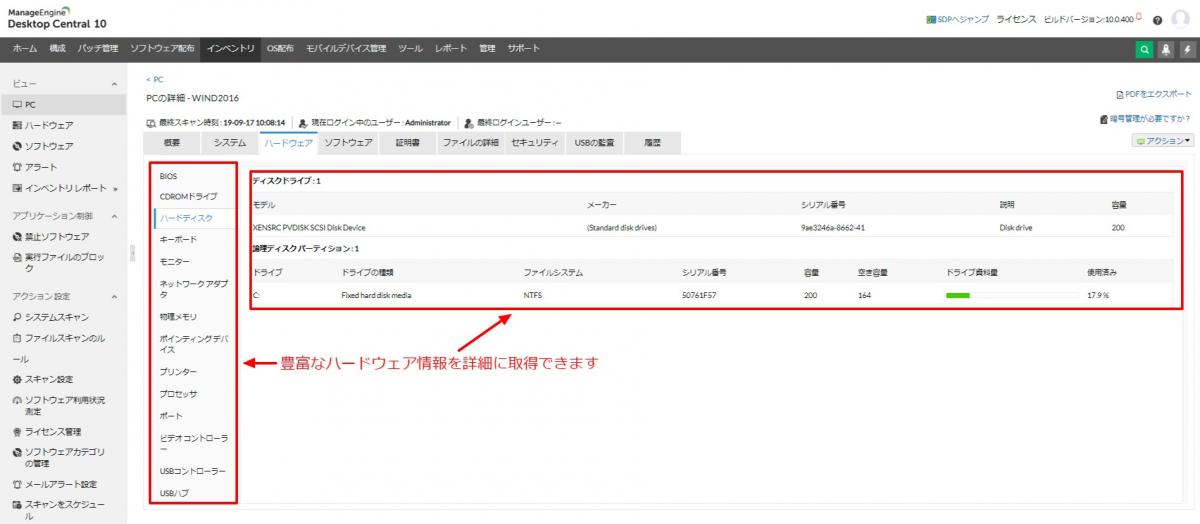Select USBコントローラー in the hardware list
The image size is (1200, 524).
[193, 471]
